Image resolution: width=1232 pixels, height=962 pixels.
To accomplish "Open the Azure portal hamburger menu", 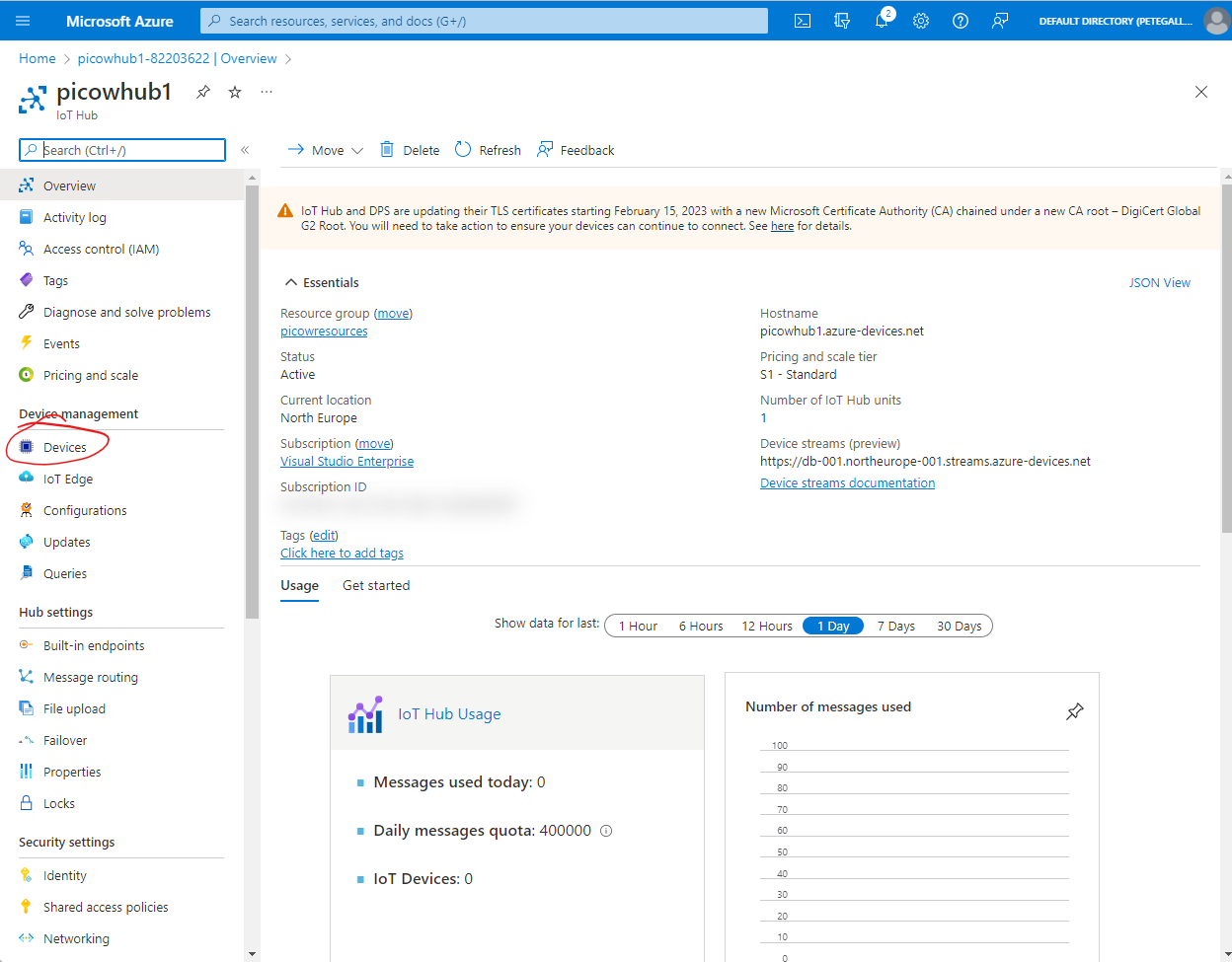I will pos(23,21).
